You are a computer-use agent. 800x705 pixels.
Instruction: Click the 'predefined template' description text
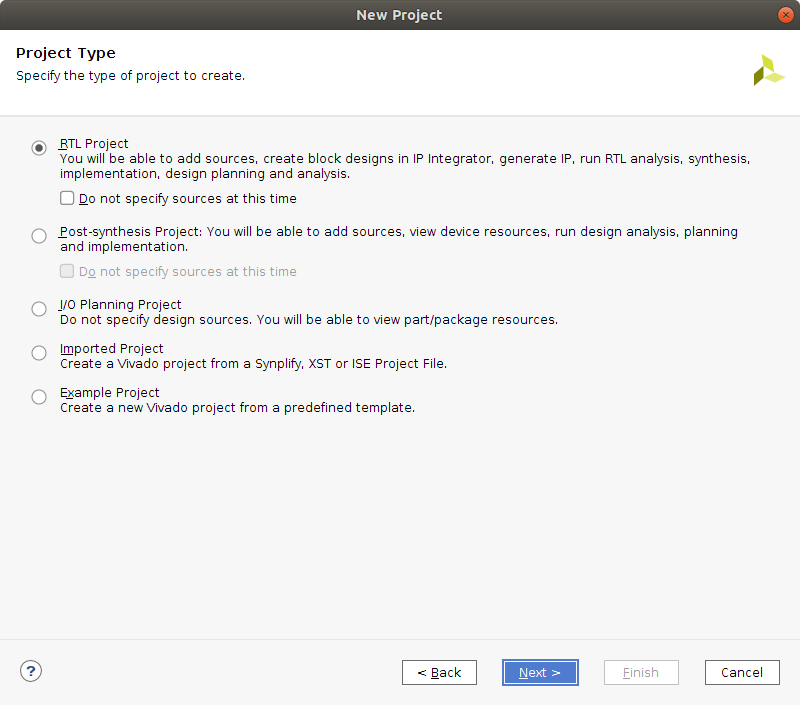pos(238,408)
